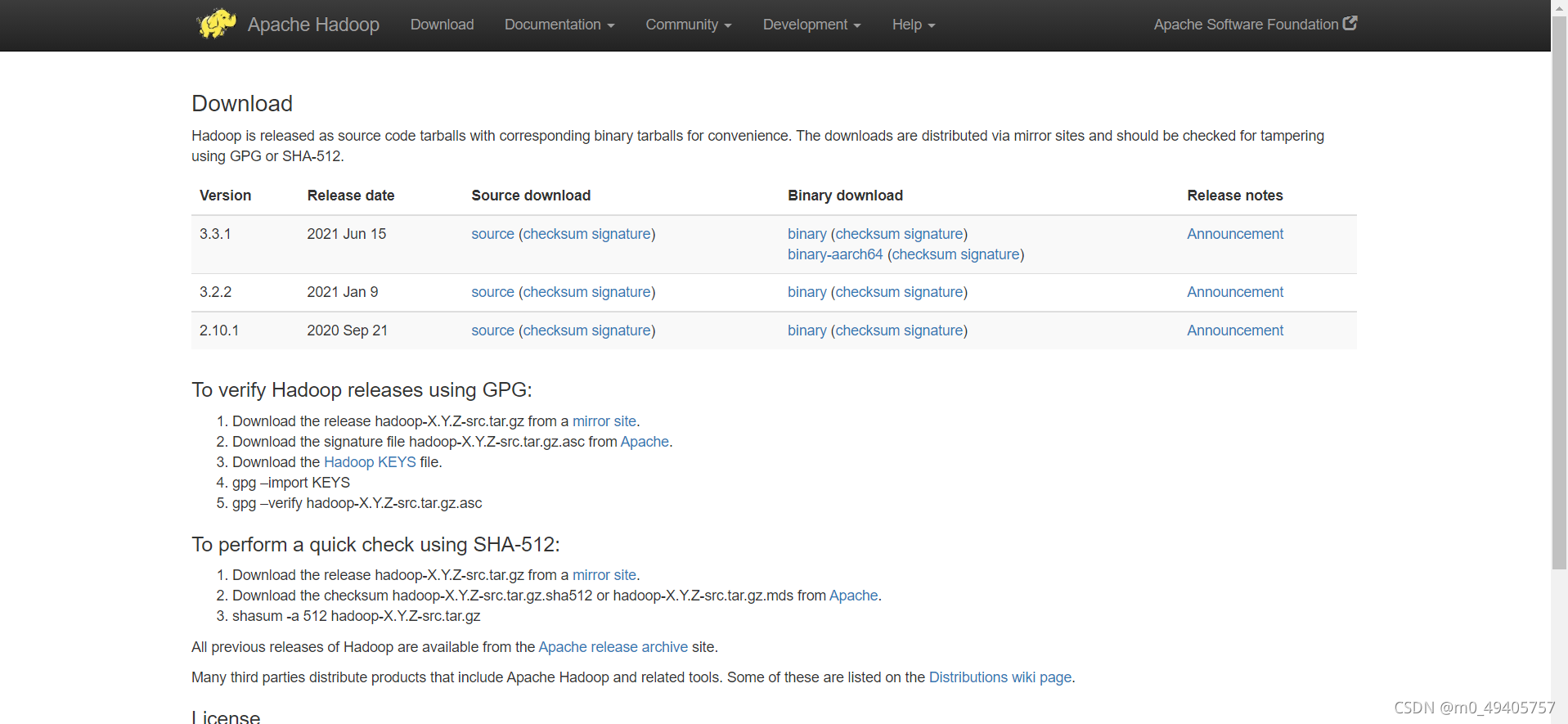Click the shasum -a 512 command step
Viewport: 1568px width, 724px height.
point(357,616)
